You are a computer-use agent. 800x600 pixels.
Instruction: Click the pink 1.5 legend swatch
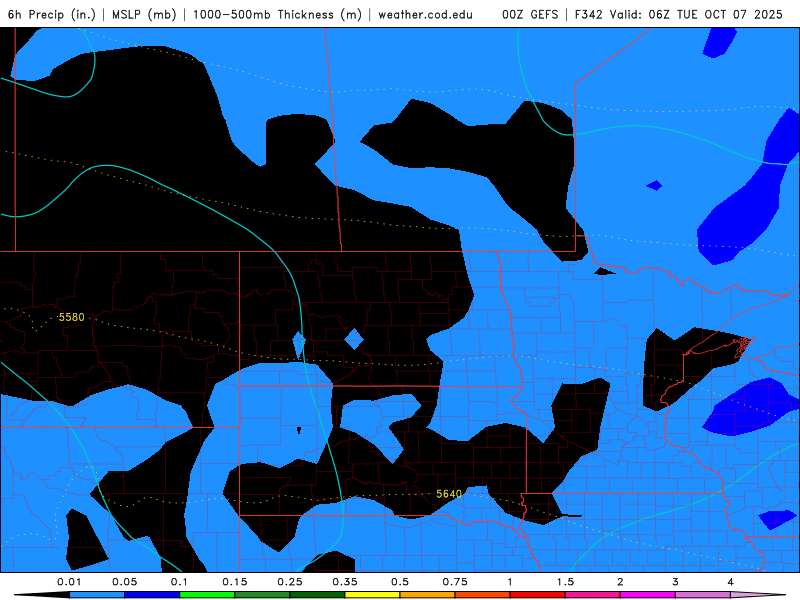[x=593, y=595]
